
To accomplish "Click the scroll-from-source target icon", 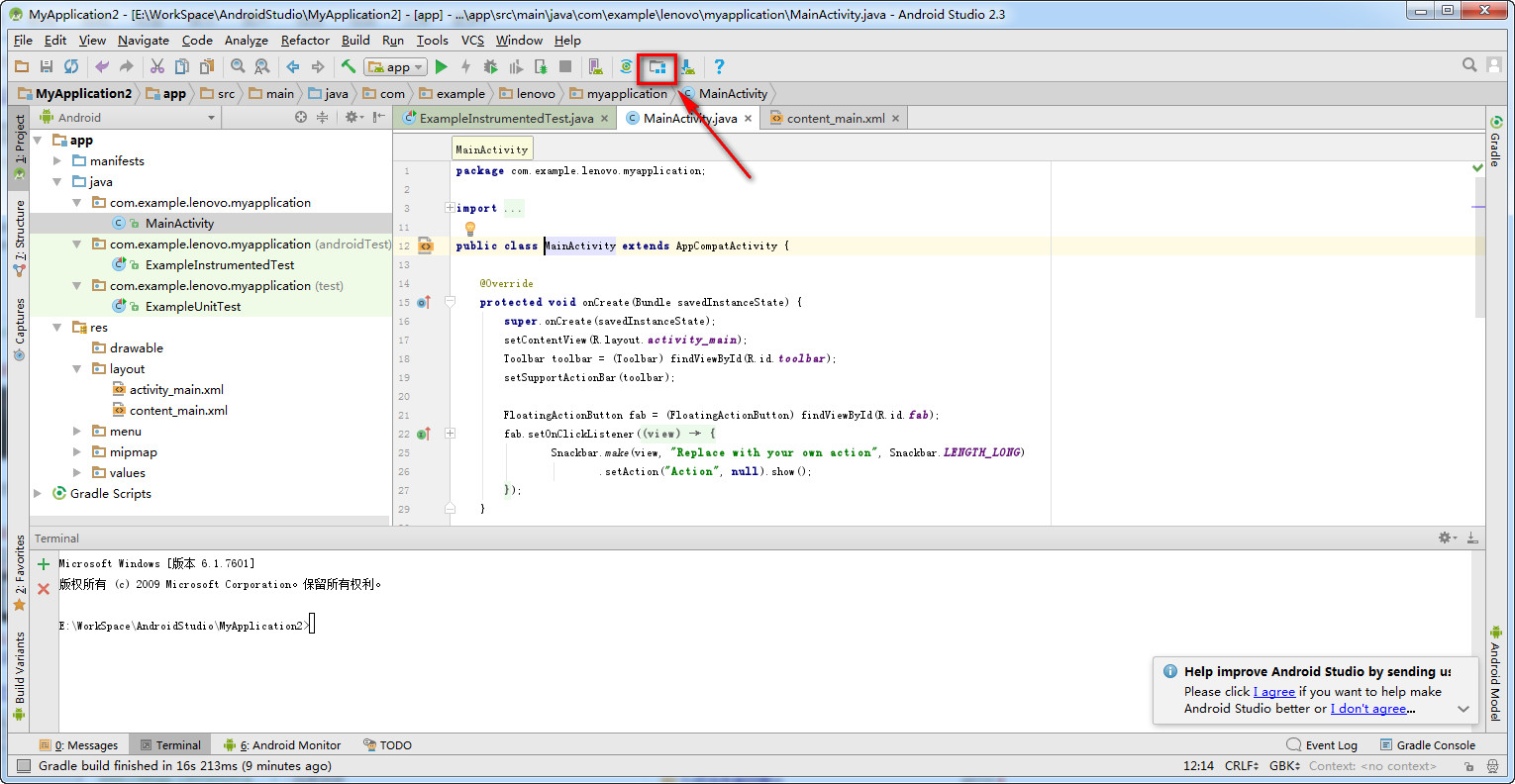I will click(301, 117).
